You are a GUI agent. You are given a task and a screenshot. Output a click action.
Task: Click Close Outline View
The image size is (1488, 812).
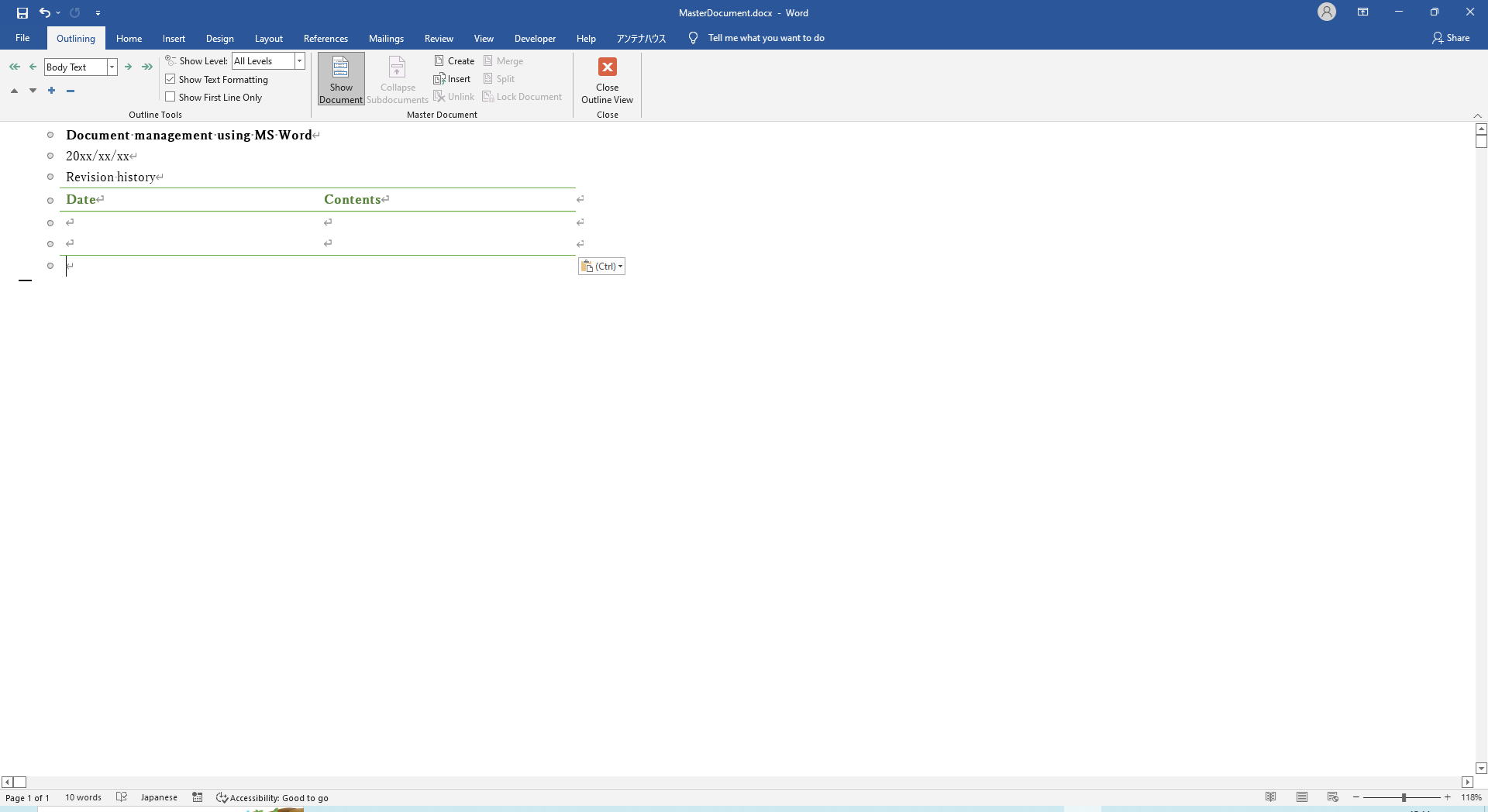click(x=608, y=79)
